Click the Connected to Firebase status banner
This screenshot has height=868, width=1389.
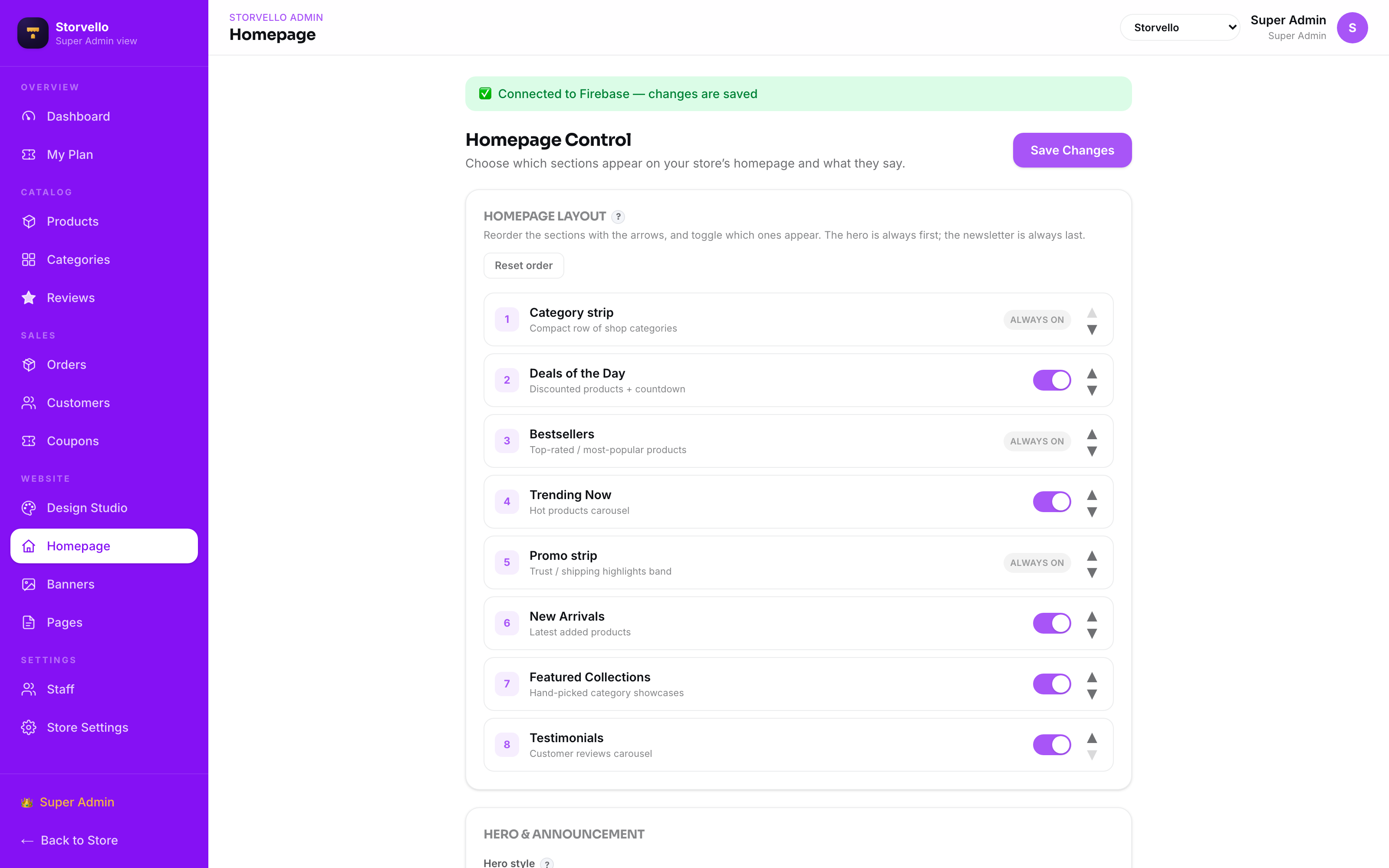click(x=798, y=94)
